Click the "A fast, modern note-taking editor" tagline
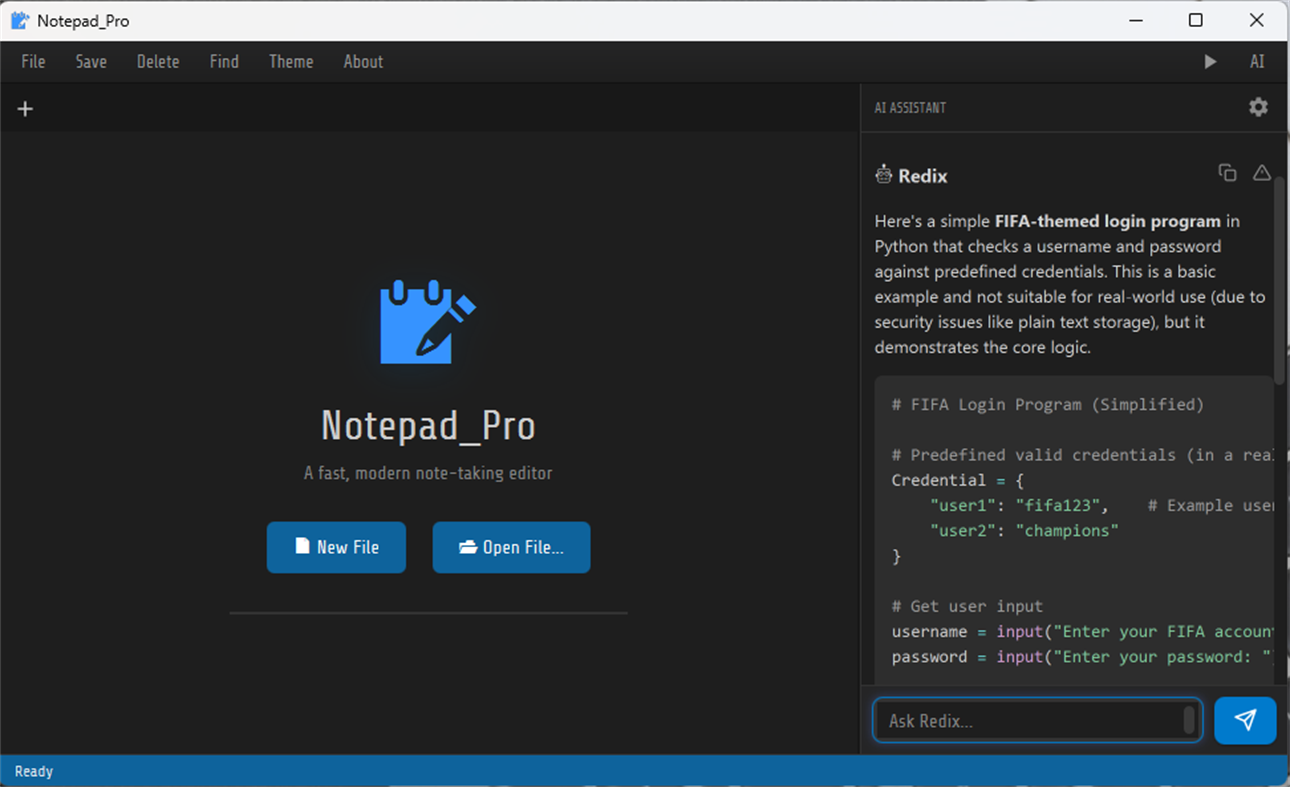 coord(428,473)
